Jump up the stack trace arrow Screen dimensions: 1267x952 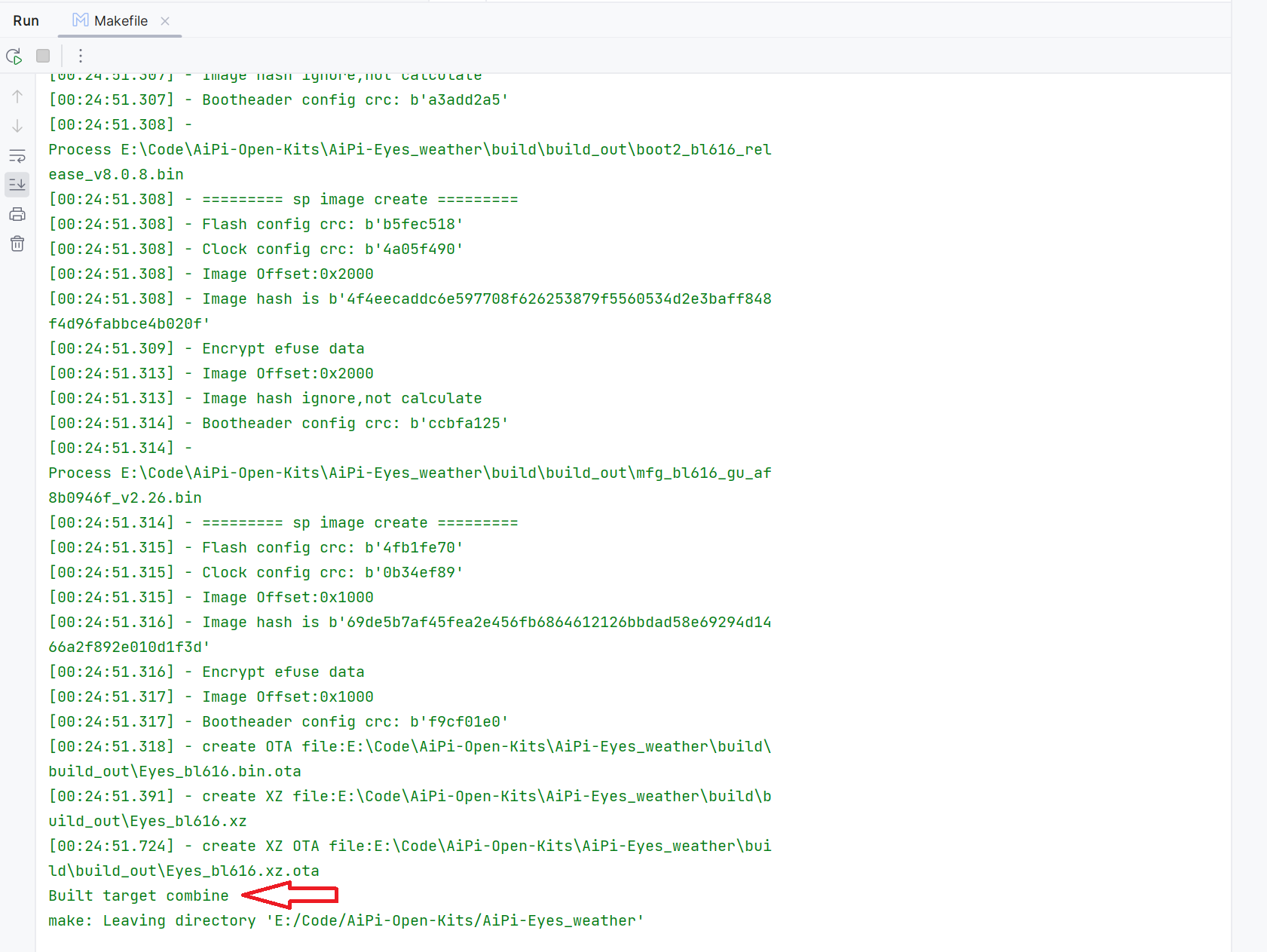pyautogui.click(x=17, y=96)
